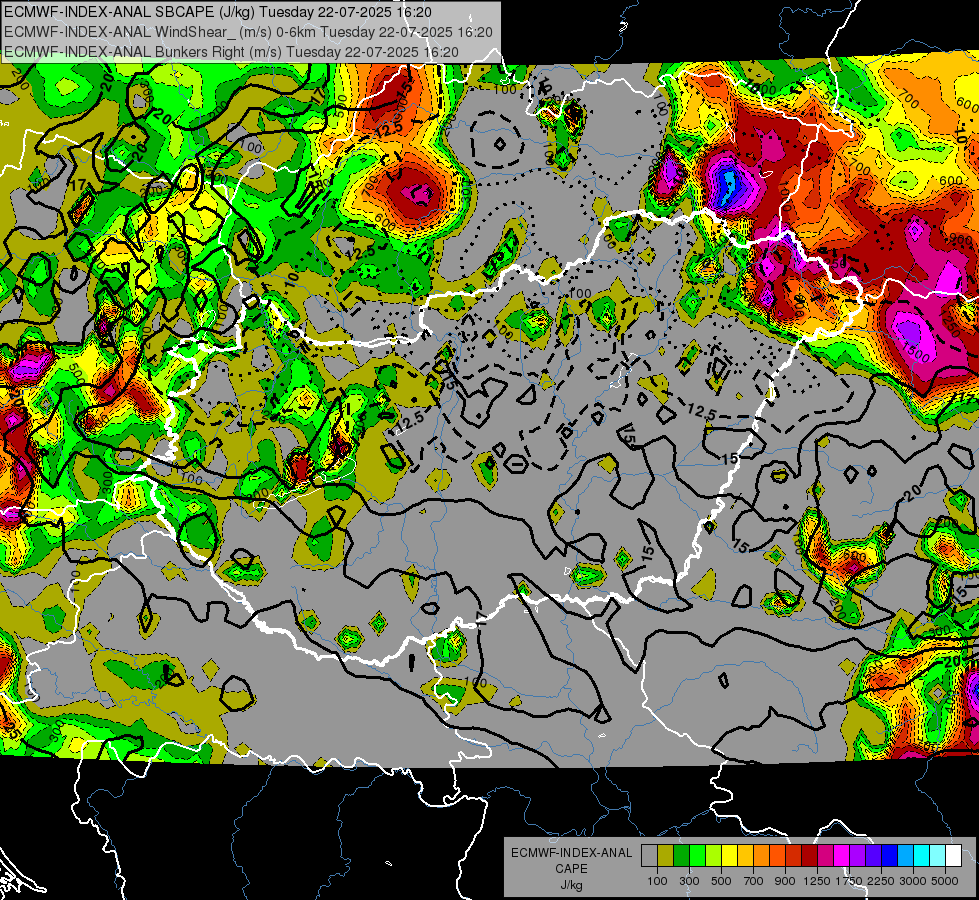Select the bright magenta legend swatch
Image resolution: width=979 pixels, height=900 pixels.
click(x=841, y=856)
